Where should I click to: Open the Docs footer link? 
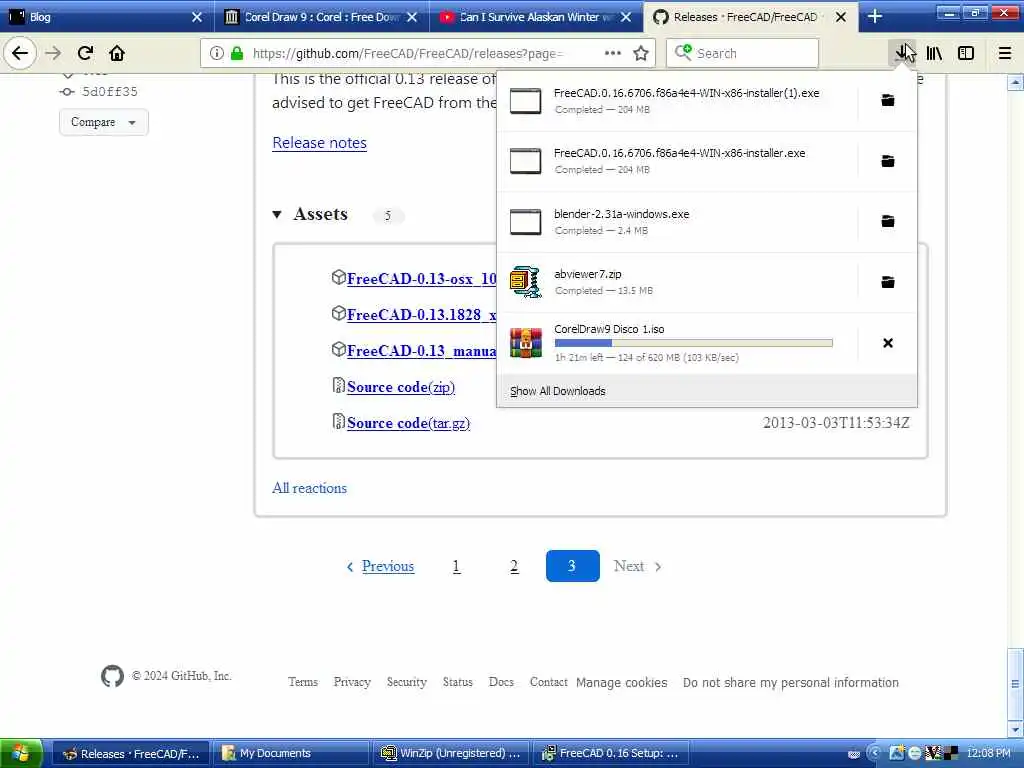coord(501,682)
